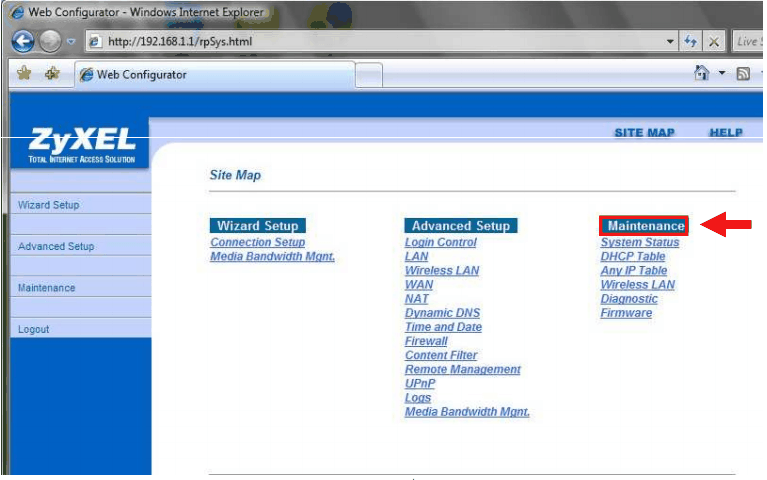The height and width of the screenshot is (480, 767).
Task: Click the Stop loading X icon
Action: coord(714,41)
